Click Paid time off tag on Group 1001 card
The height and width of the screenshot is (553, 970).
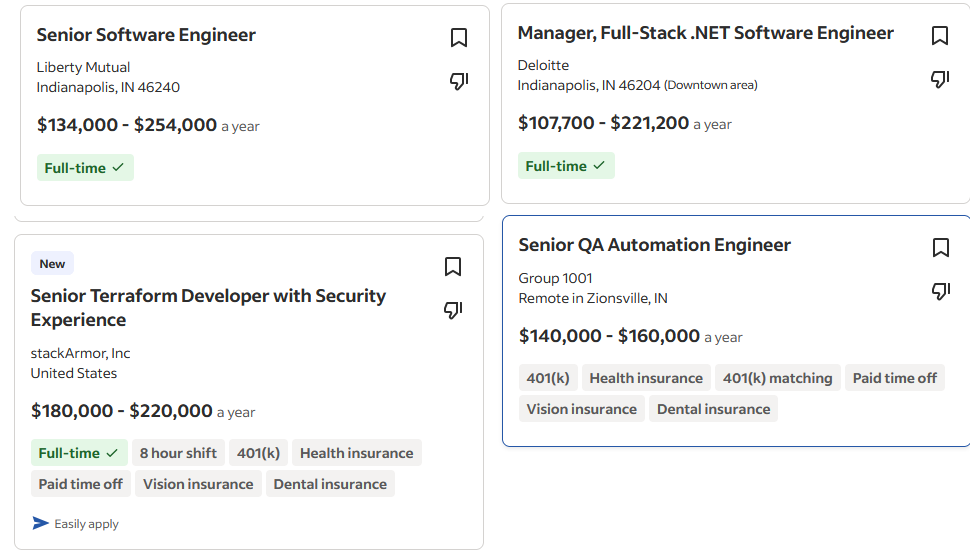click(x=895, y=378)
